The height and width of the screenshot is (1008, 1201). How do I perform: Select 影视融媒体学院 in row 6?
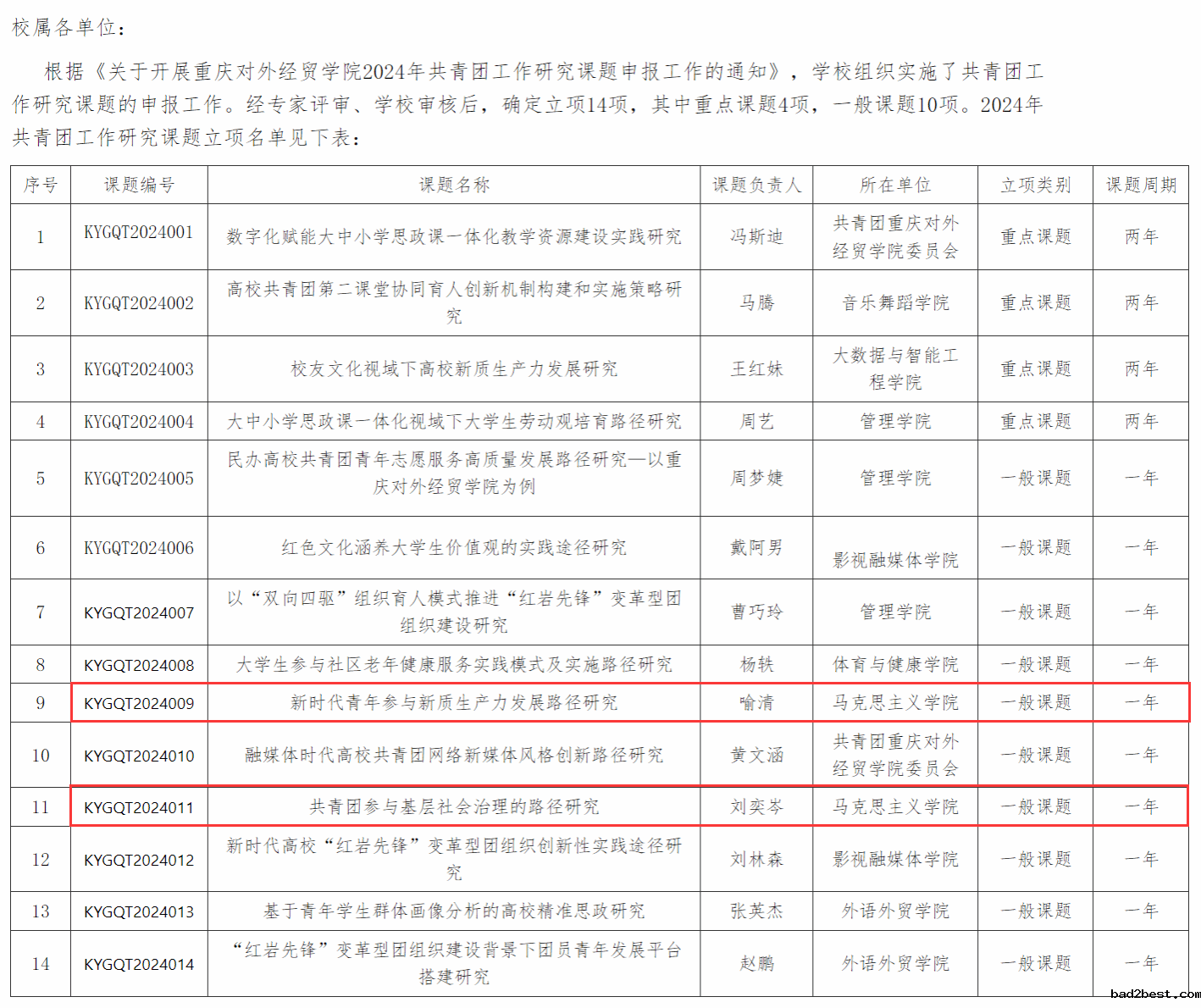click(895, 561)
